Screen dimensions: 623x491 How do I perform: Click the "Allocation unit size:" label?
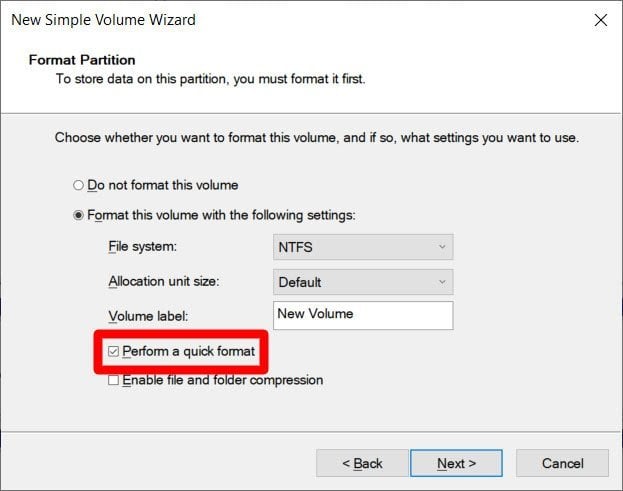point(164,281)
